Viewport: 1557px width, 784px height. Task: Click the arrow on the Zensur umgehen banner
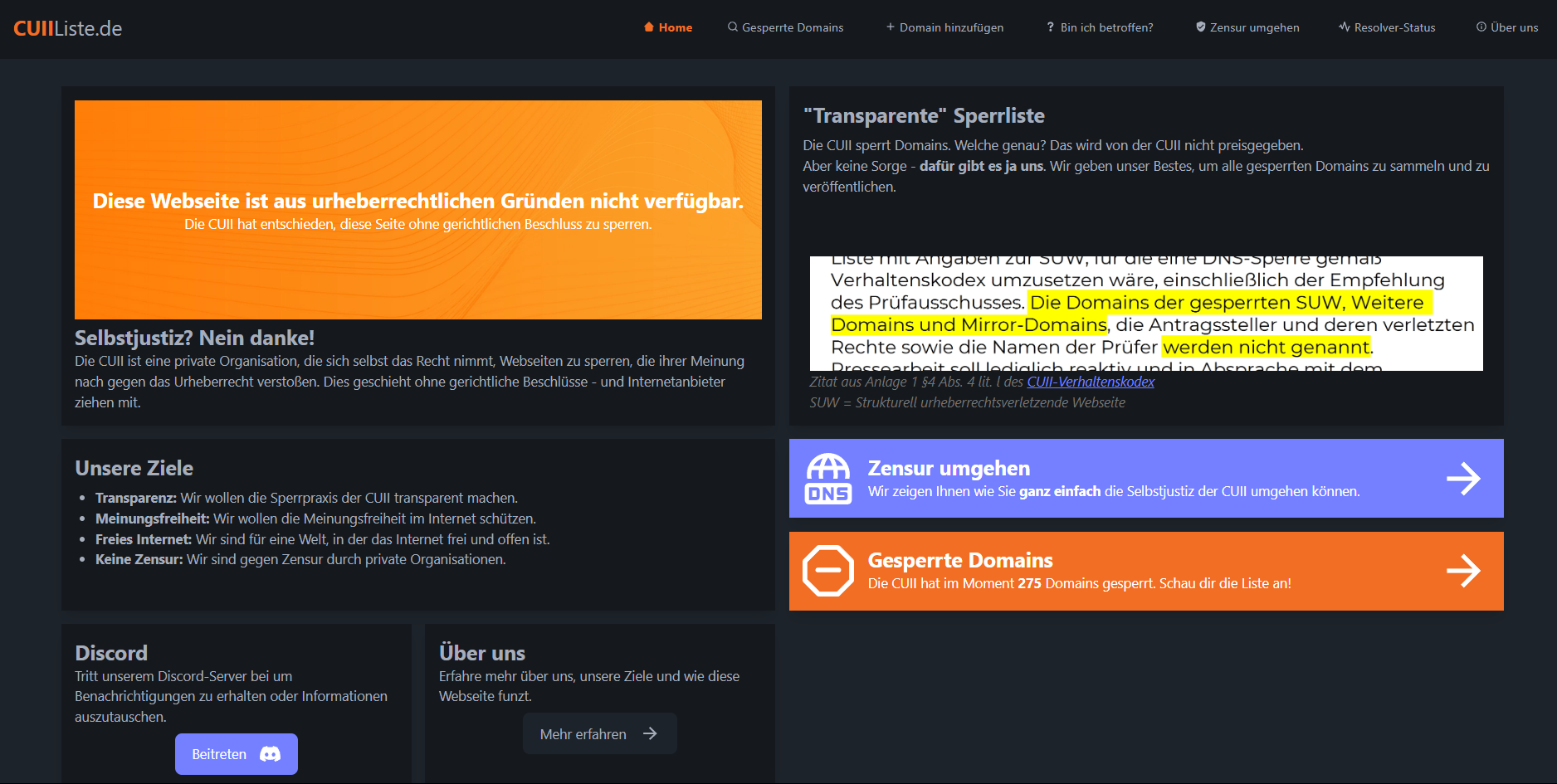pyautogui.click(x=1462, y=479)
